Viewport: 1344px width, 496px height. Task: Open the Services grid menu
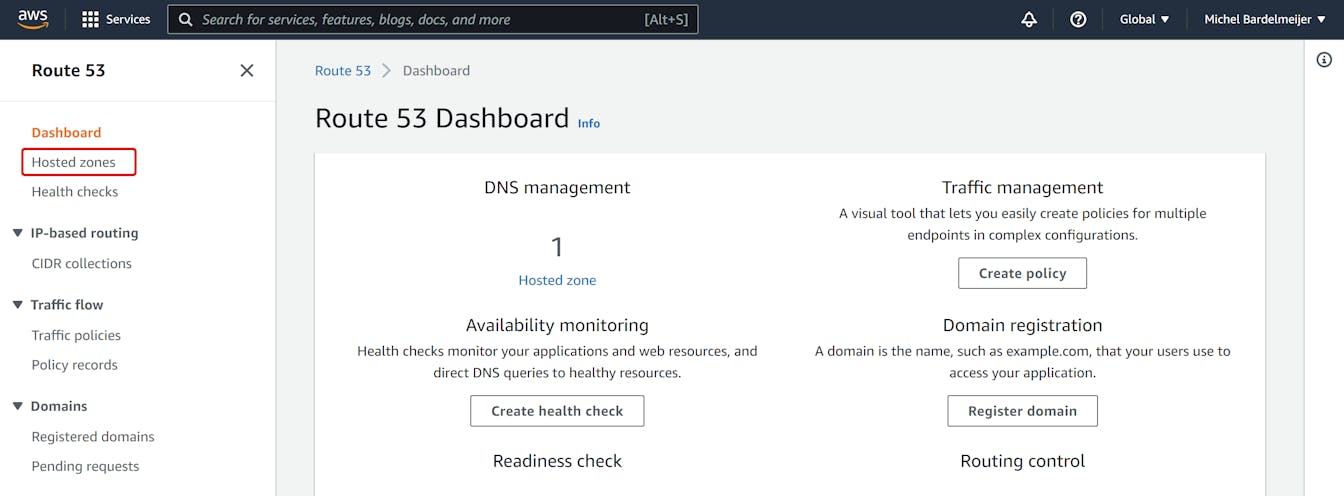pyautogui.click(x=116, y=19)
